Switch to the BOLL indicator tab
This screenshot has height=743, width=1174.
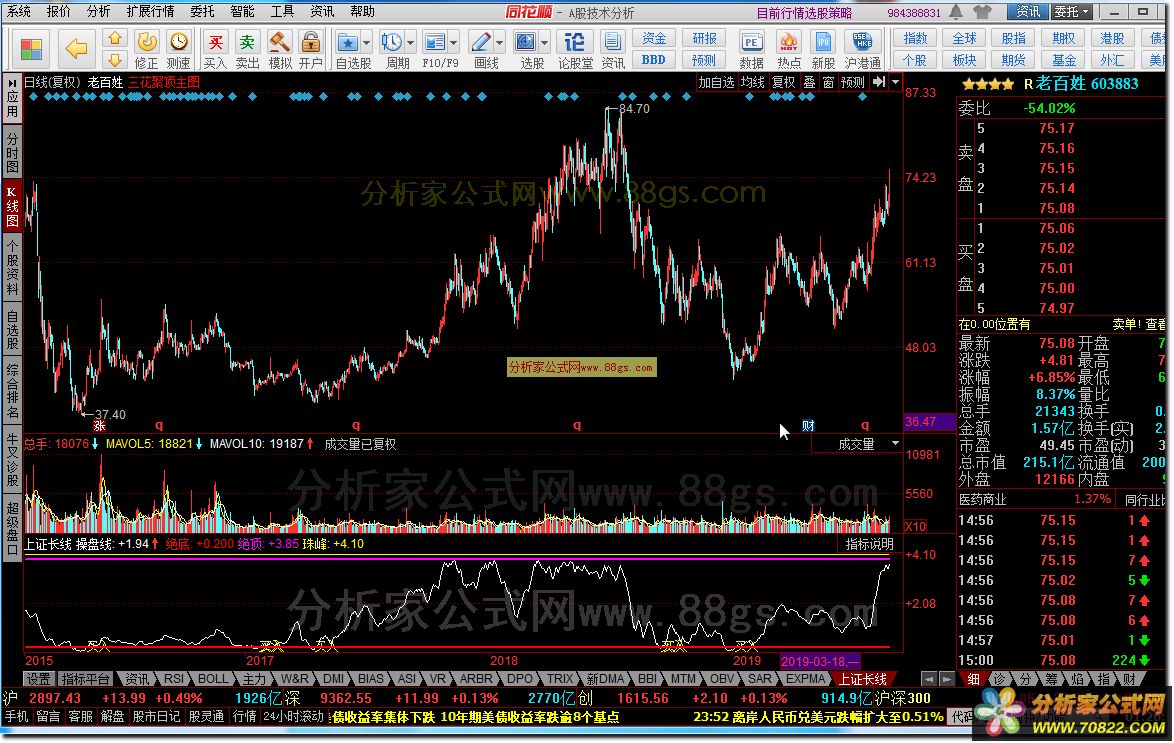[213, 679]
